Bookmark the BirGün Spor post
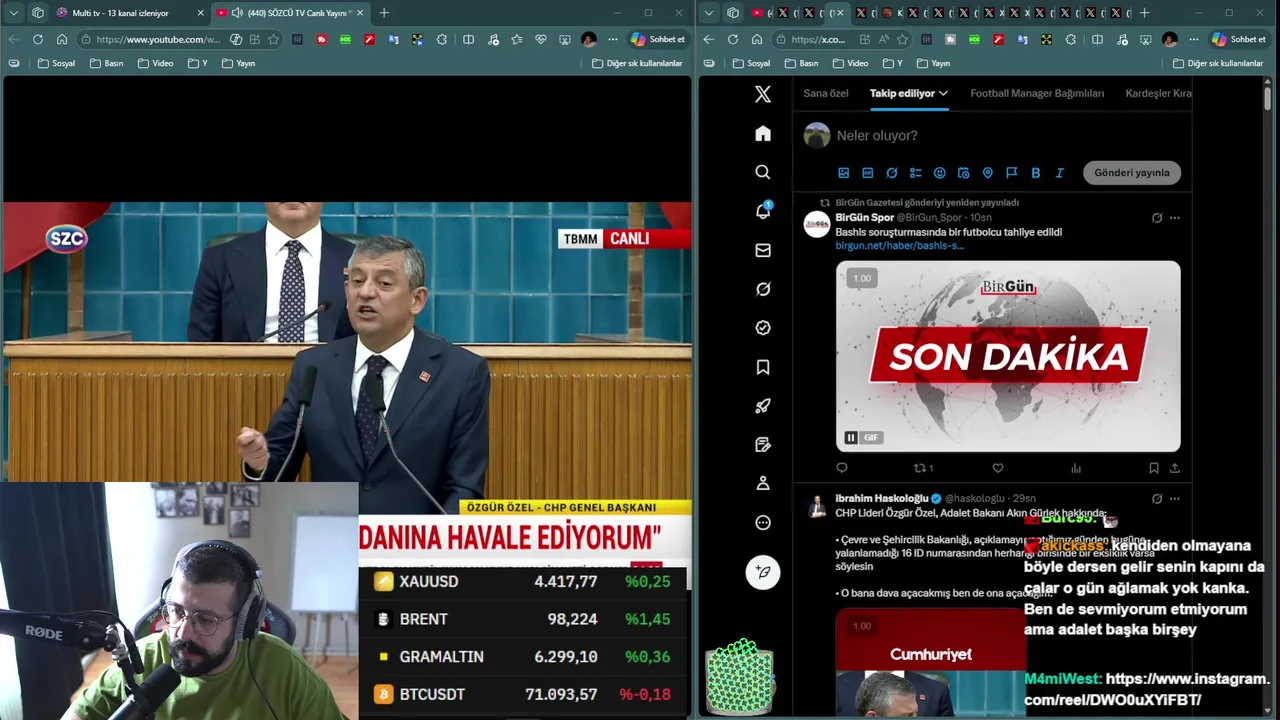Image resolution: width=1280 pixels, height=720 pixels. point(1154,468)
